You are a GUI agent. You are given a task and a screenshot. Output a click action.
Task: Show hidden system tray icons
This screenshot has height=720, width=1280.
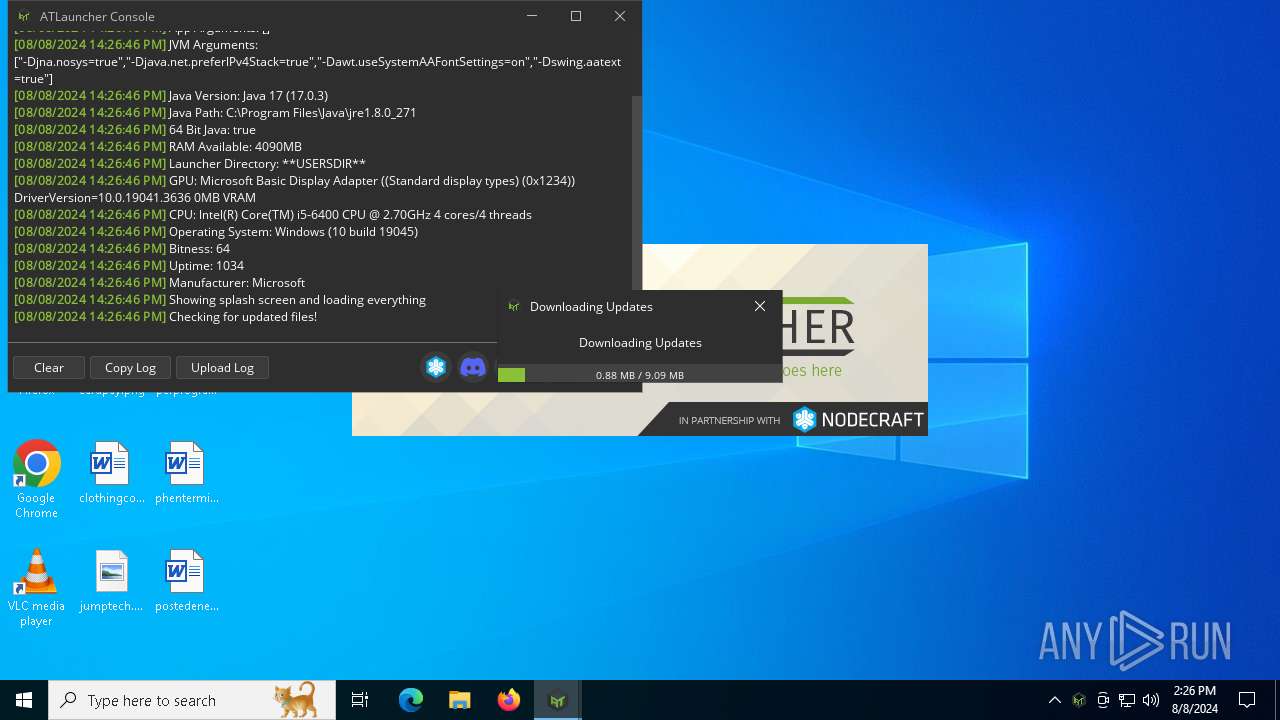point(1054,700)
